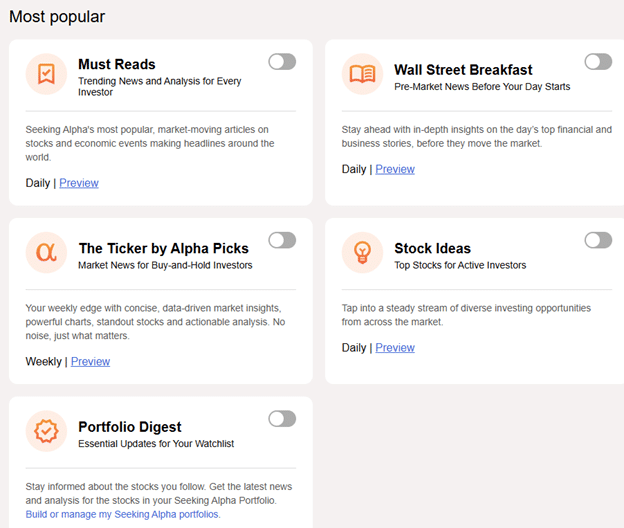This screenshot has width=624, height=528.
Task: Click the Stock Ideas card heading
Action: tap(432, 248)
